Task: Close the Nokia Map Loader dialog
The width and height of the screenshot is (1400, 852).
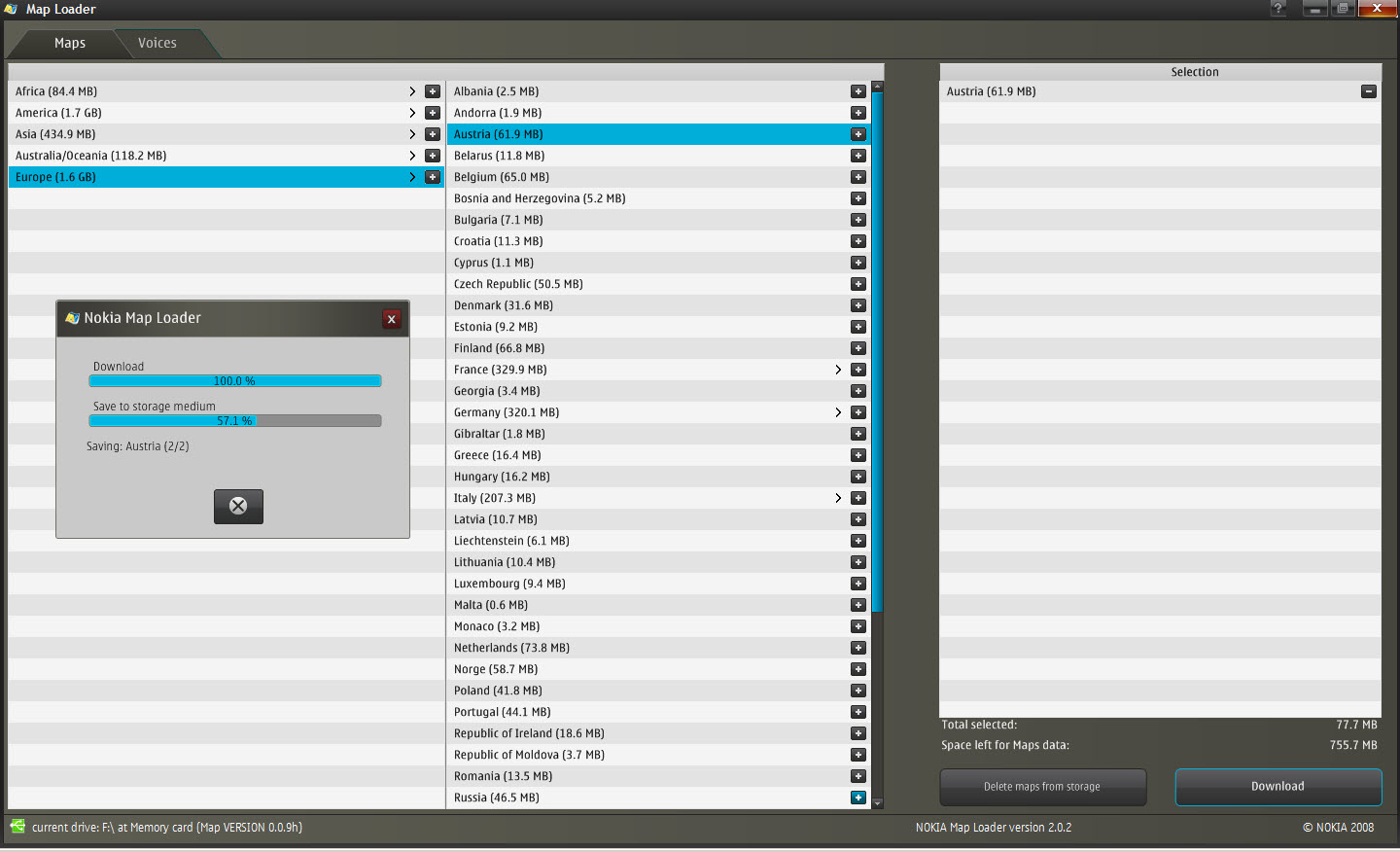Action: [391, 319]
